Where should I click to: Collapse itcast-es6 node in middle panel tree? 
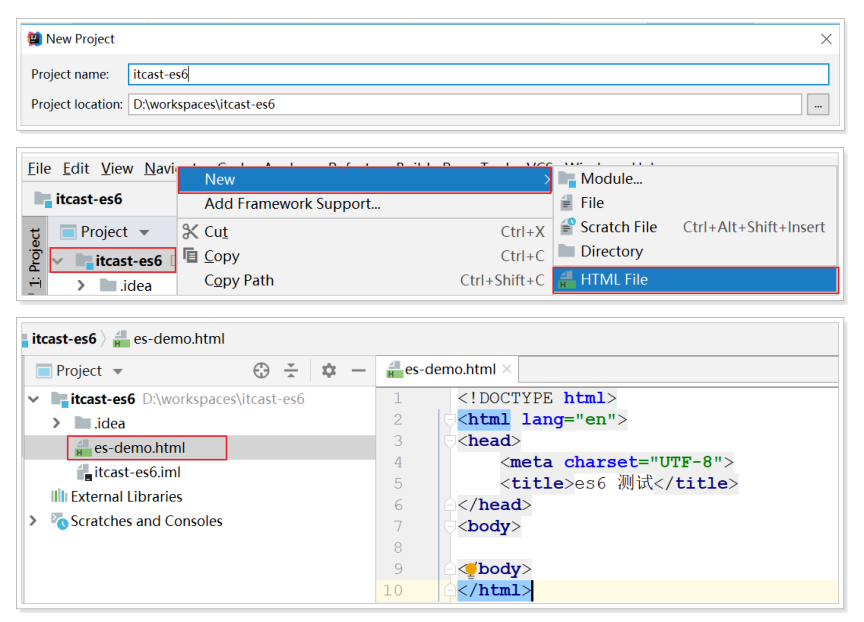point(58,261)
